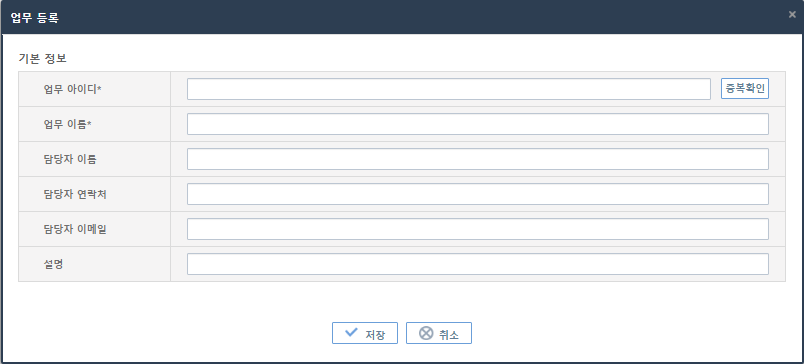Focus the 담당자 이메일 input box
The height and width of the screenshot is (364, 804).
tap(478, 229)
